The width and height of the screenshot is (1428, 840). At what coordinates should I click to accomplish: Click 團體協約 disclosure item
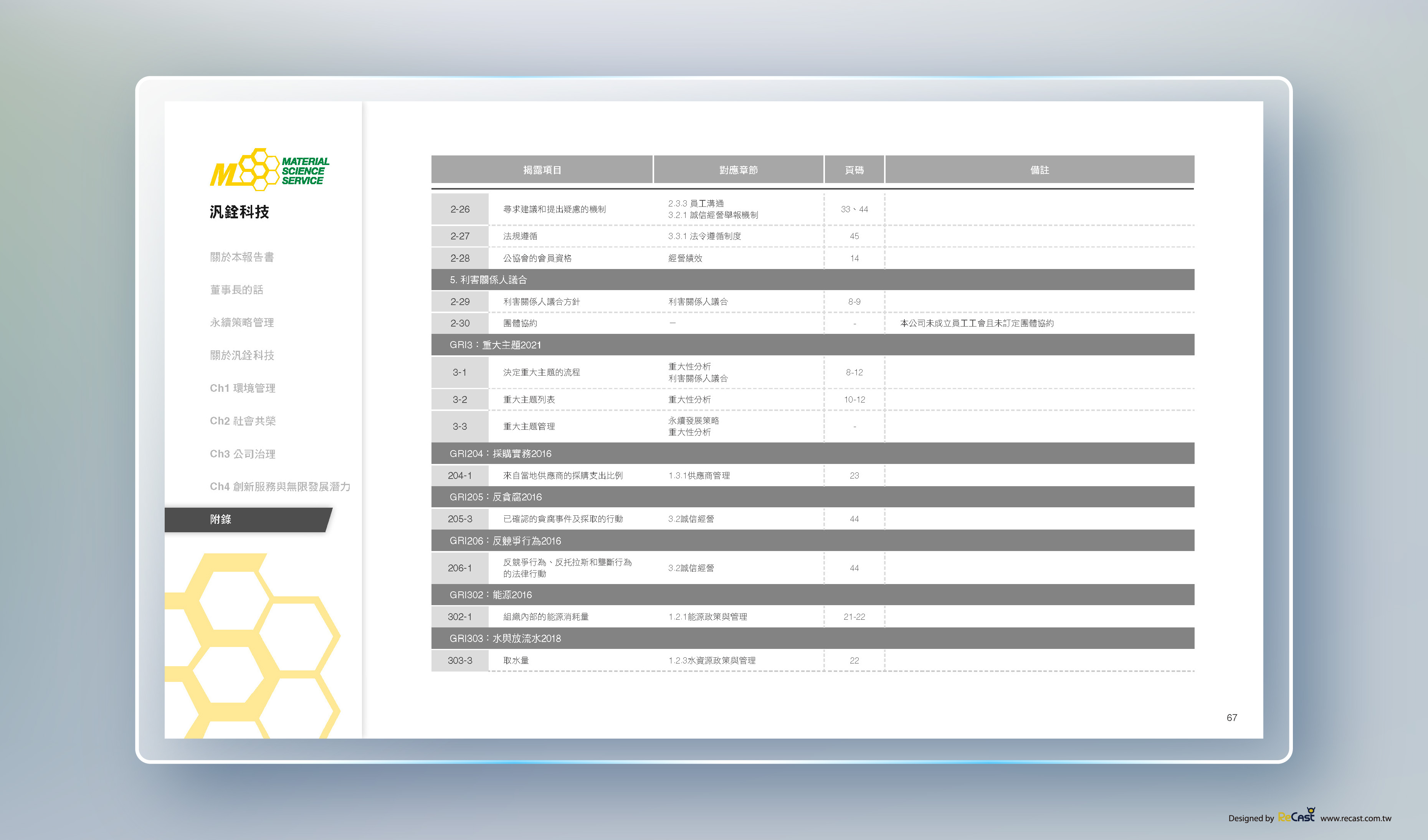coord(520,323)
